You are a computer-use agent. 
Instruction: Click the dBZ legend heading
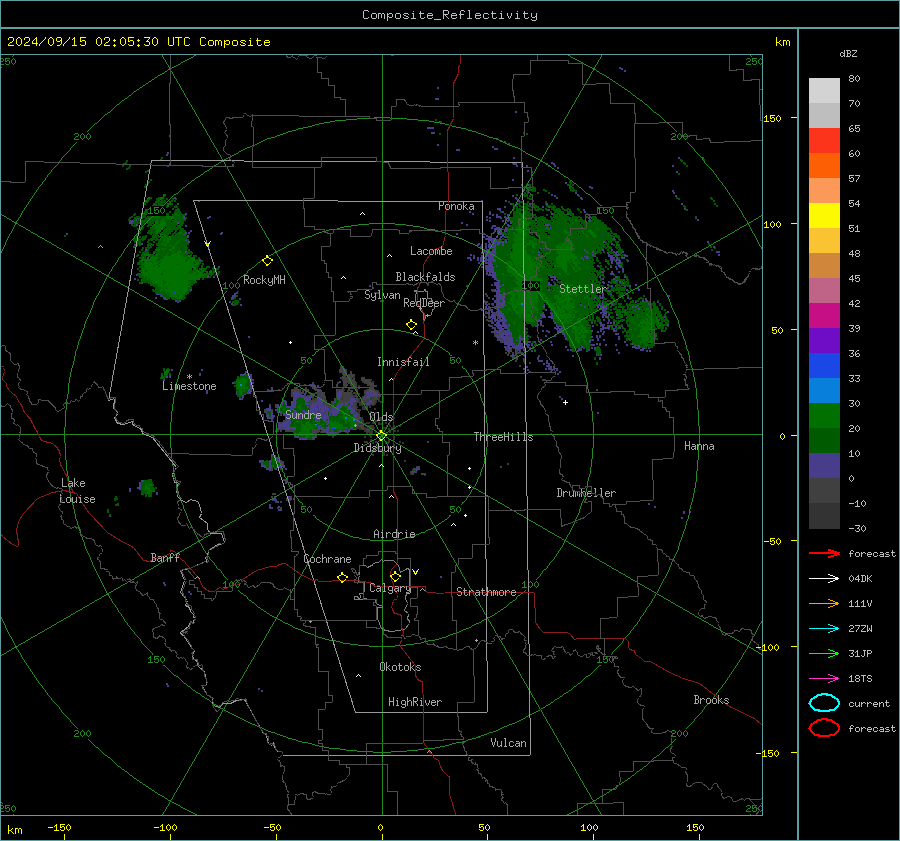tap(848, 53)
